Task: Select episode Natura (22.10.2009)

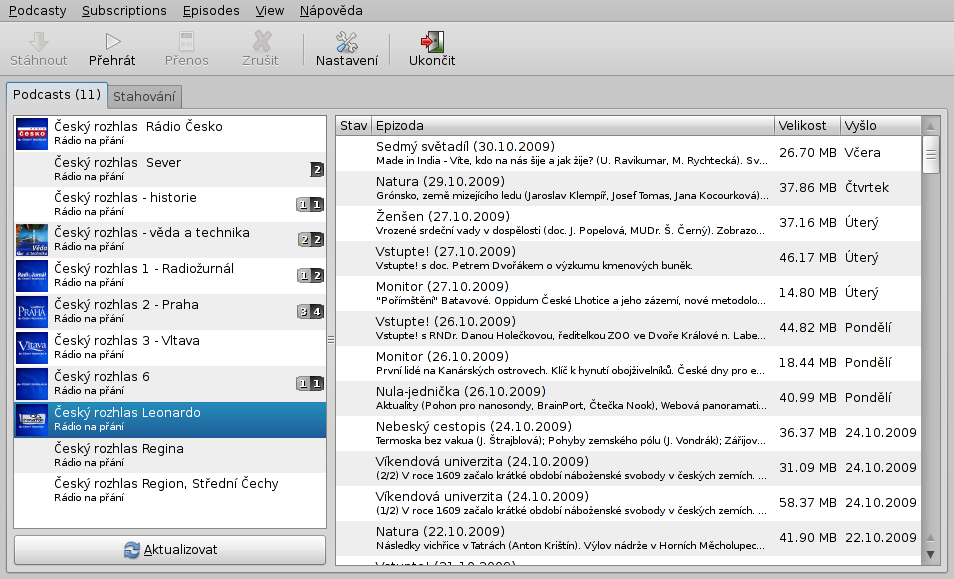Action: coord(628,538)
